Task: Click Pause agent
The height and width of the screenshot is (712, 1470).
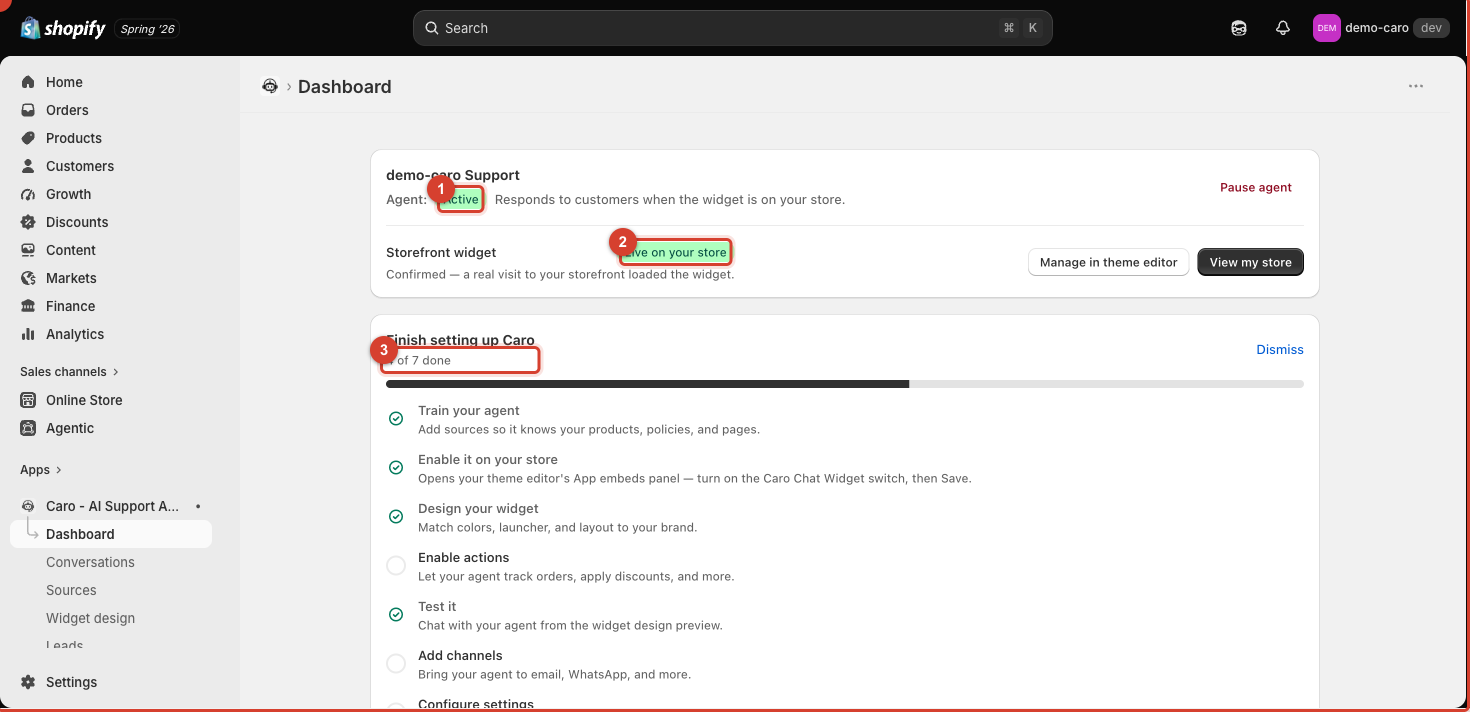Action: click(1256, 187)
